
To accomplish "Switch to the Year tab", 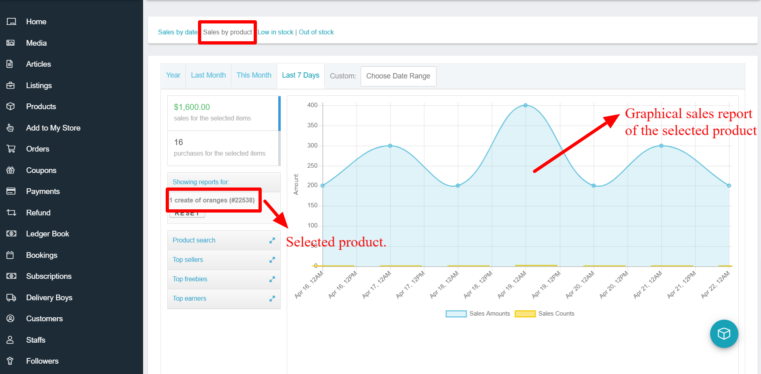I will tap(173, 75).
